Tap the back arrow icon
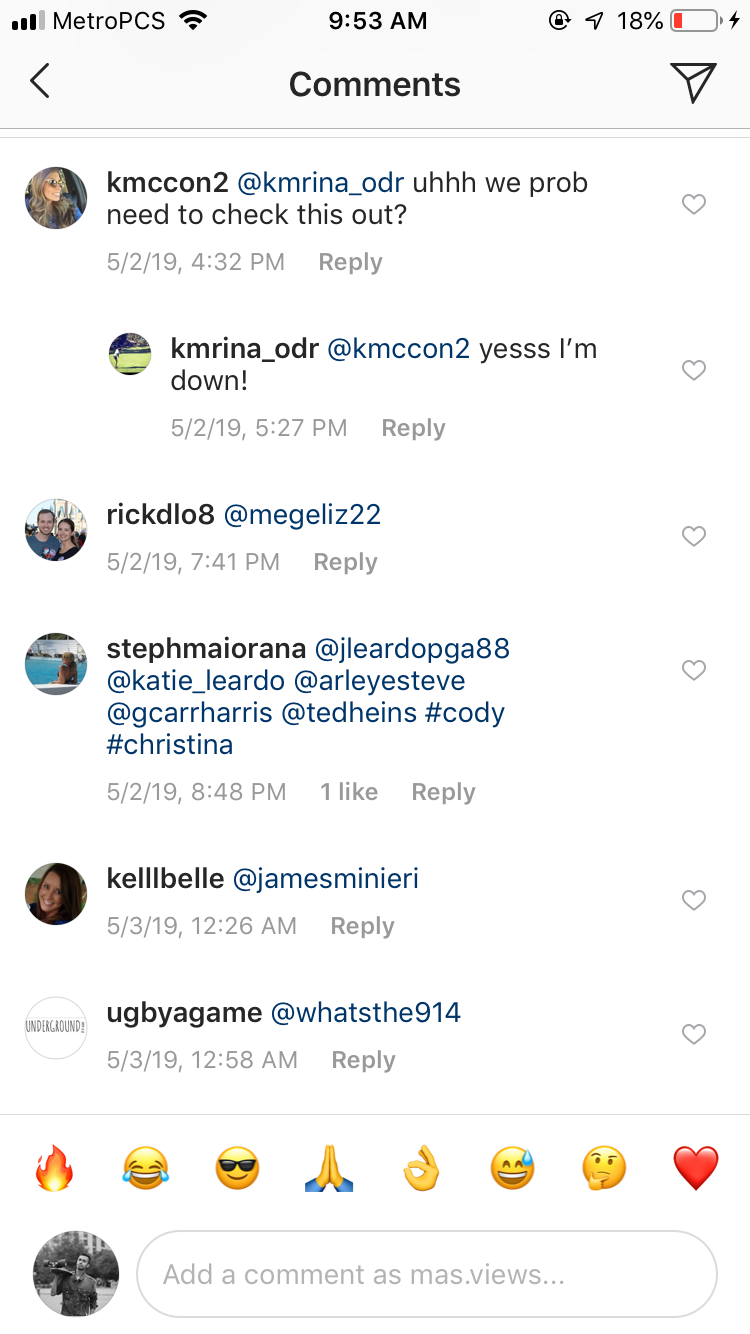This screenshot has height=1334, width=750. [x=40, y=82]
